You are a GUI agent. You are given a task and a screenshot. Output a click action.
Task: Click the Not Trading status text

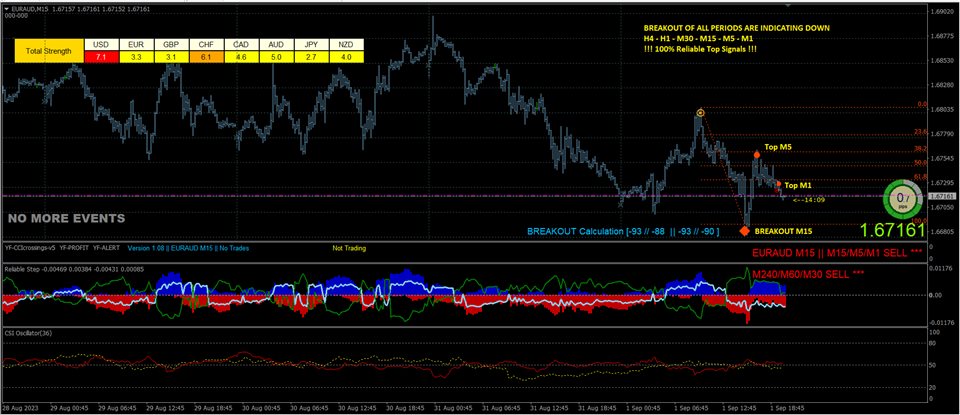coord(349,249)
